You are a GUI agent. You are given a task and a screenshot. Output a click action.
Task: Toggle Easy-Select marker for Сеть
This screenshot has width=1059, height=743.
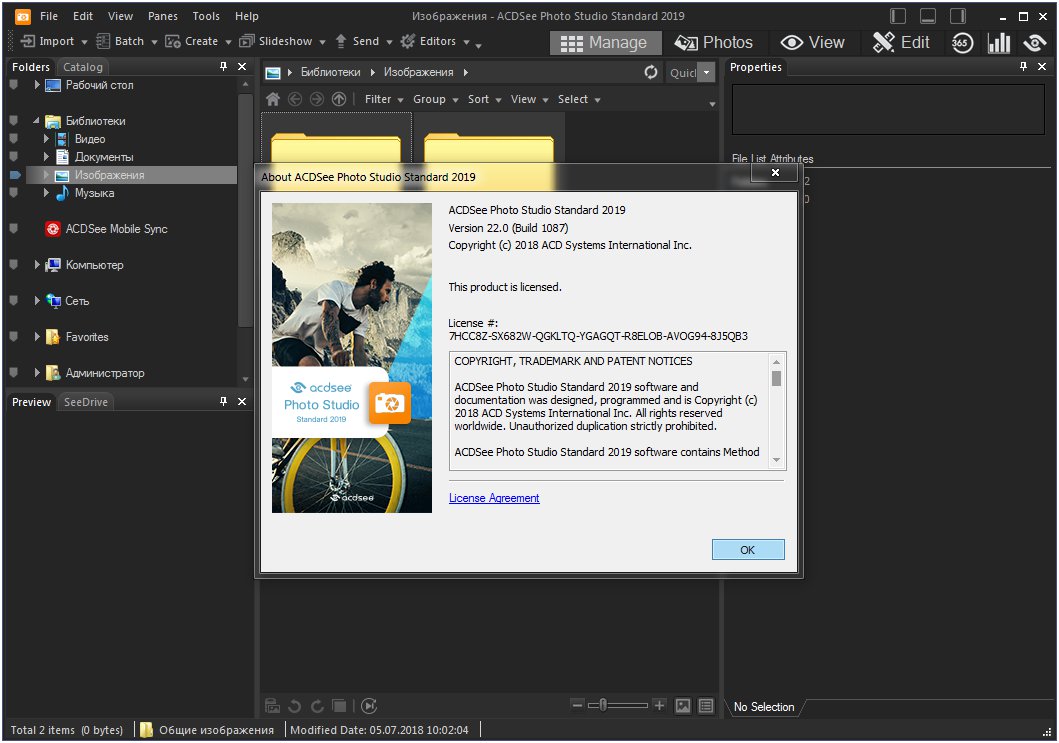pyautogui.click(x=14, y=301)
